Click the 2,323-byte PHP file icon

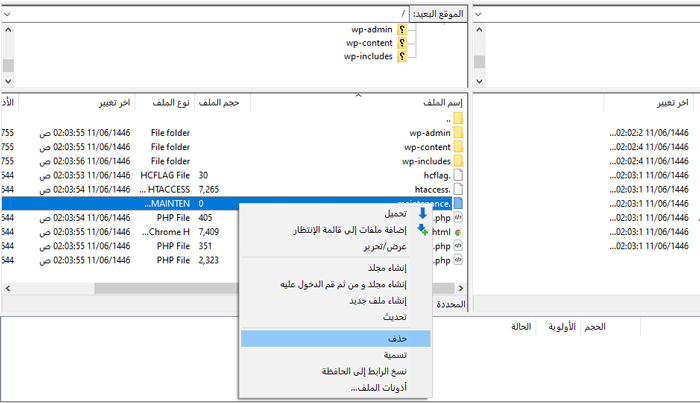click(x=458, y=260)
